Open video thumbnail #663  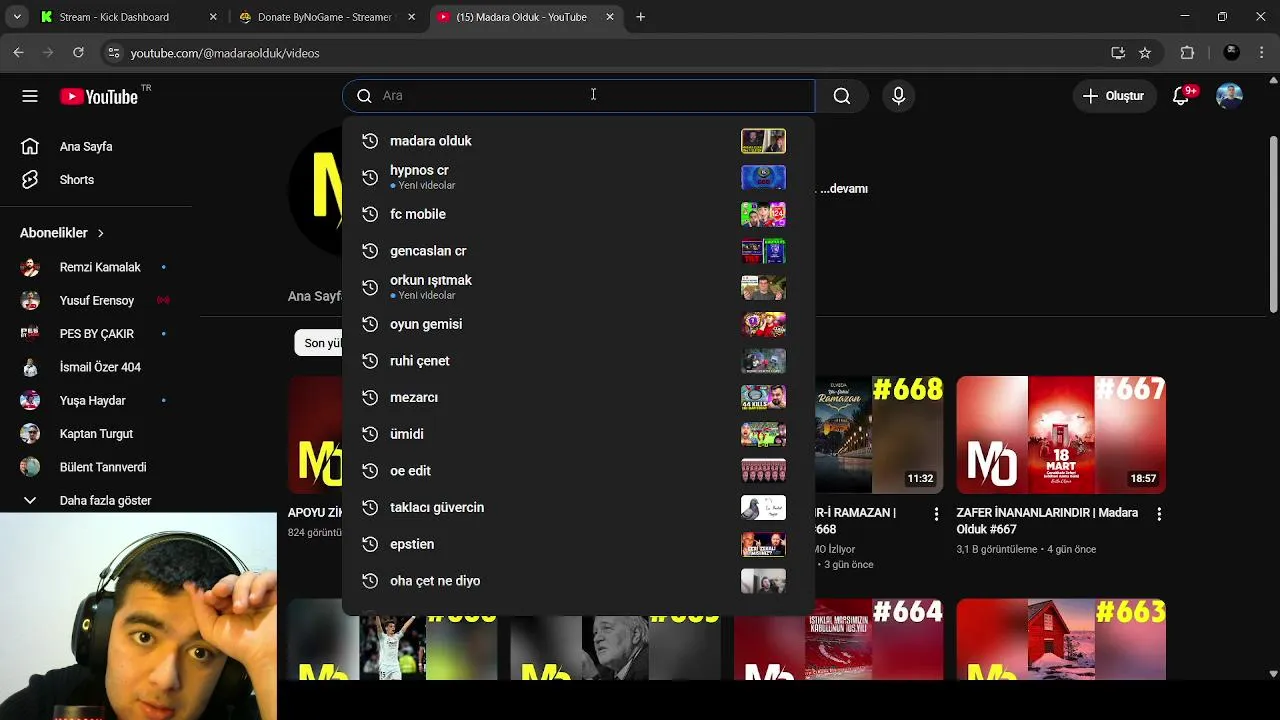pyautogui.click(x=1061, y=640)
